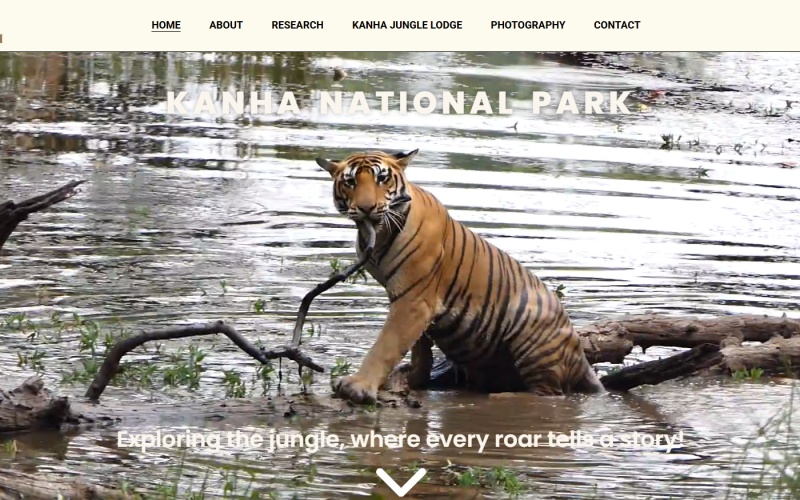The height and width of the screenshot is (500, 800).
Task: Open the RESEARCH menu item
Action: click(297, 25)
